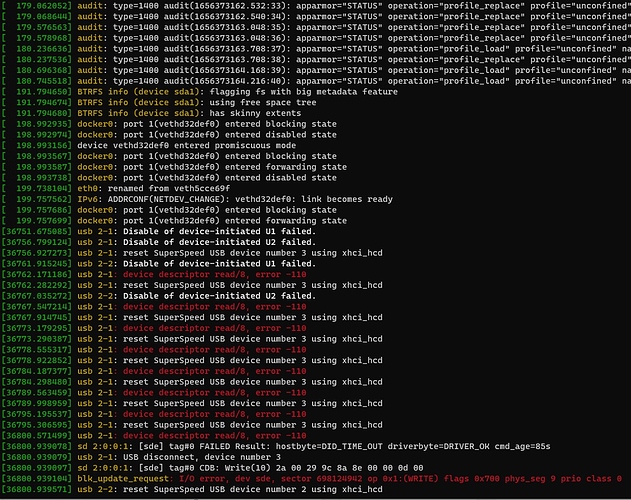Click audit line with timestamp 180.745518
Viewport: 631px width, 500px height.
tap(316, 81)
